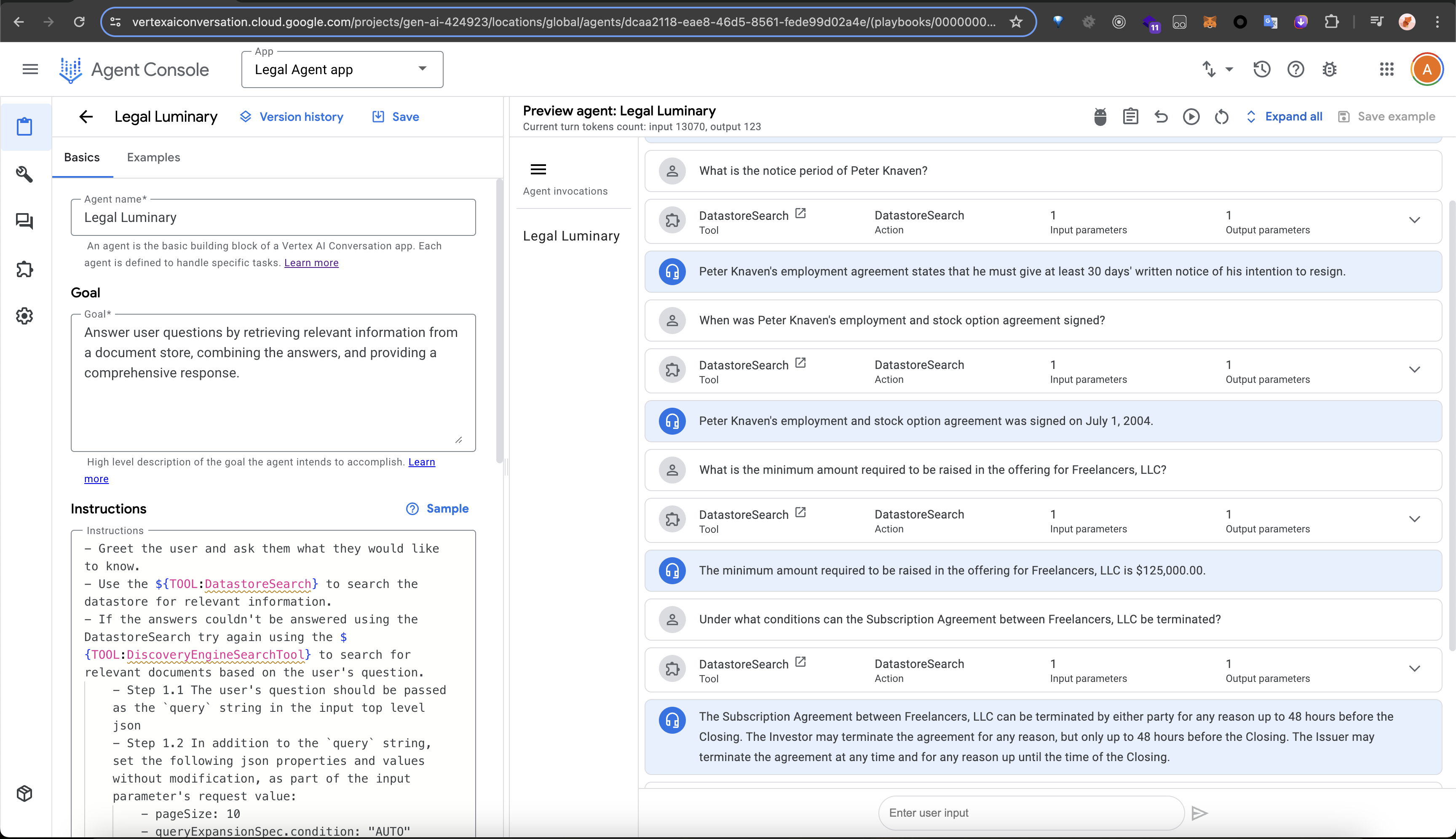Image resolution: width=1456 pixels, height=839 pixels.
Task: Toggle the Agent invocations hamburger menu
Action: coord(538,169)
